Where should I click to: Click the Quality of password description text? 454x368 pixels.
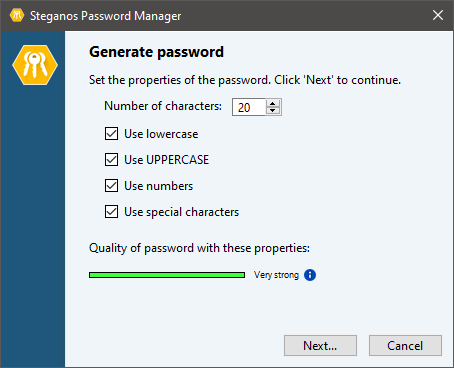pyautogui.click(x=199, y=248)
